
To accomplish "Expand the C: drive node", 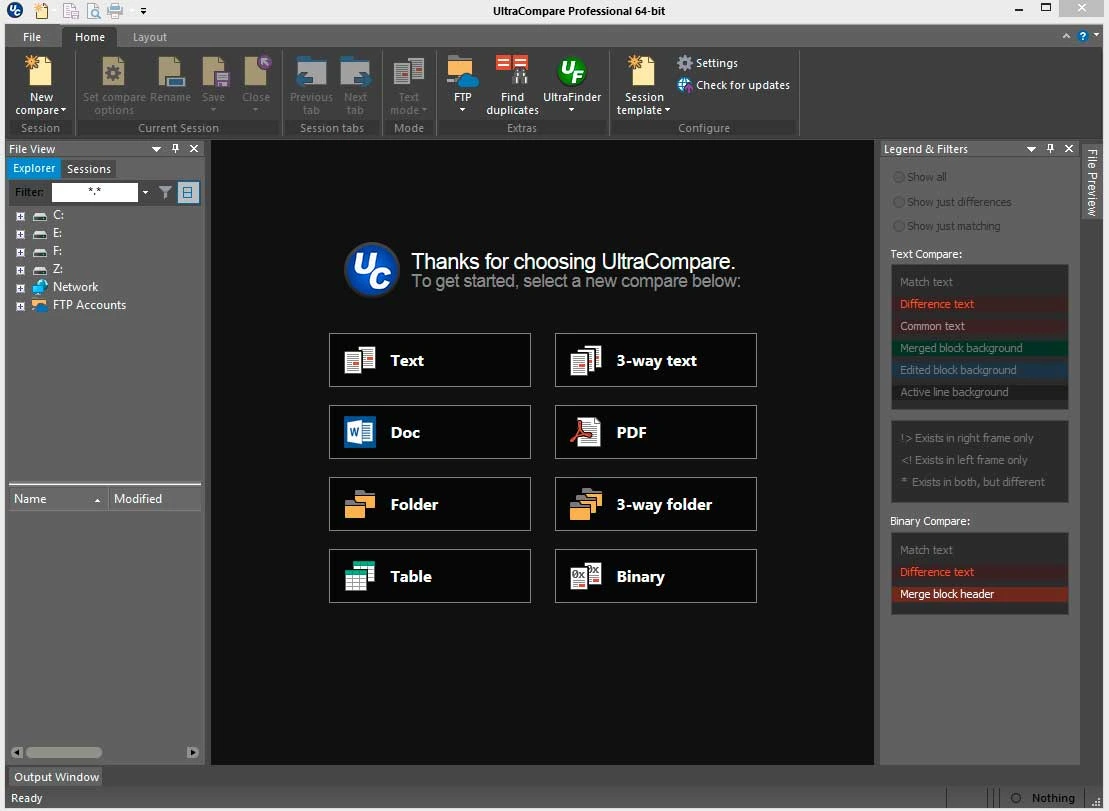I will 21,216.
